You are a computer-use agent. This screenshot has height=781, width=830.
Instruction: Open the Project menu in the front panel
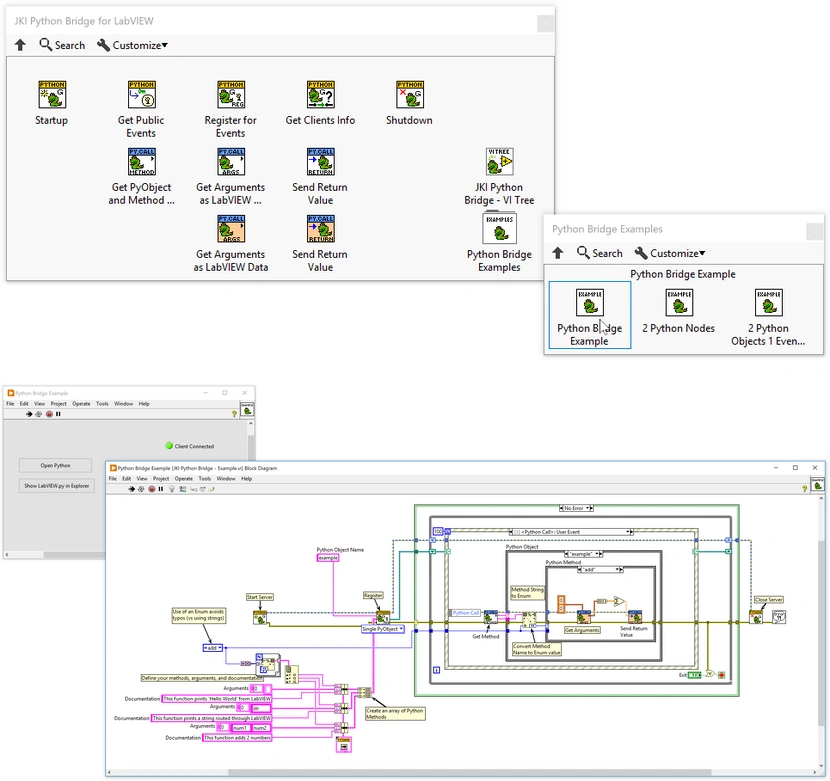click(59, 403)
